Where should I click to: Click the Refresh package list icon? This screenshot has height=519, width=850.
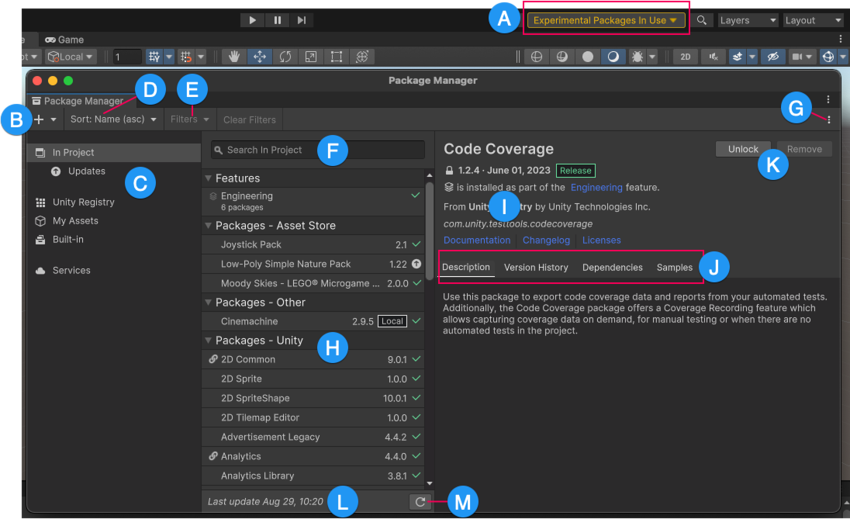click(420, 502)
